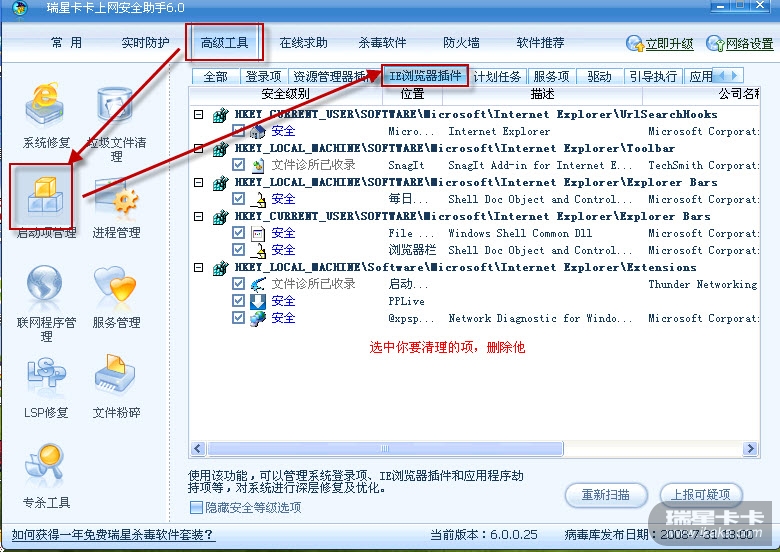Collapse the Internet Explorer\Extensions group
The width and height of the screenshot is (780, 552).
tap(198, 268)
